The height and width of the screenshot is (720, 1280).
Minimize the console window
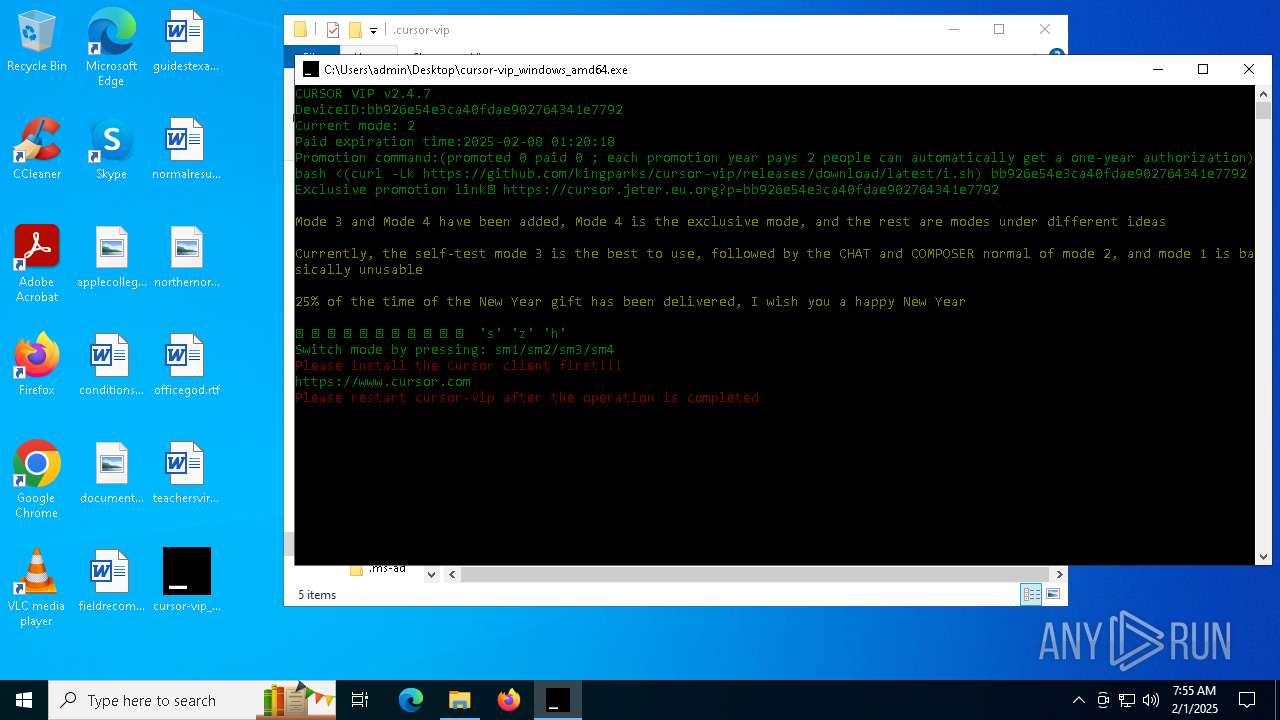pos(1158,69)
